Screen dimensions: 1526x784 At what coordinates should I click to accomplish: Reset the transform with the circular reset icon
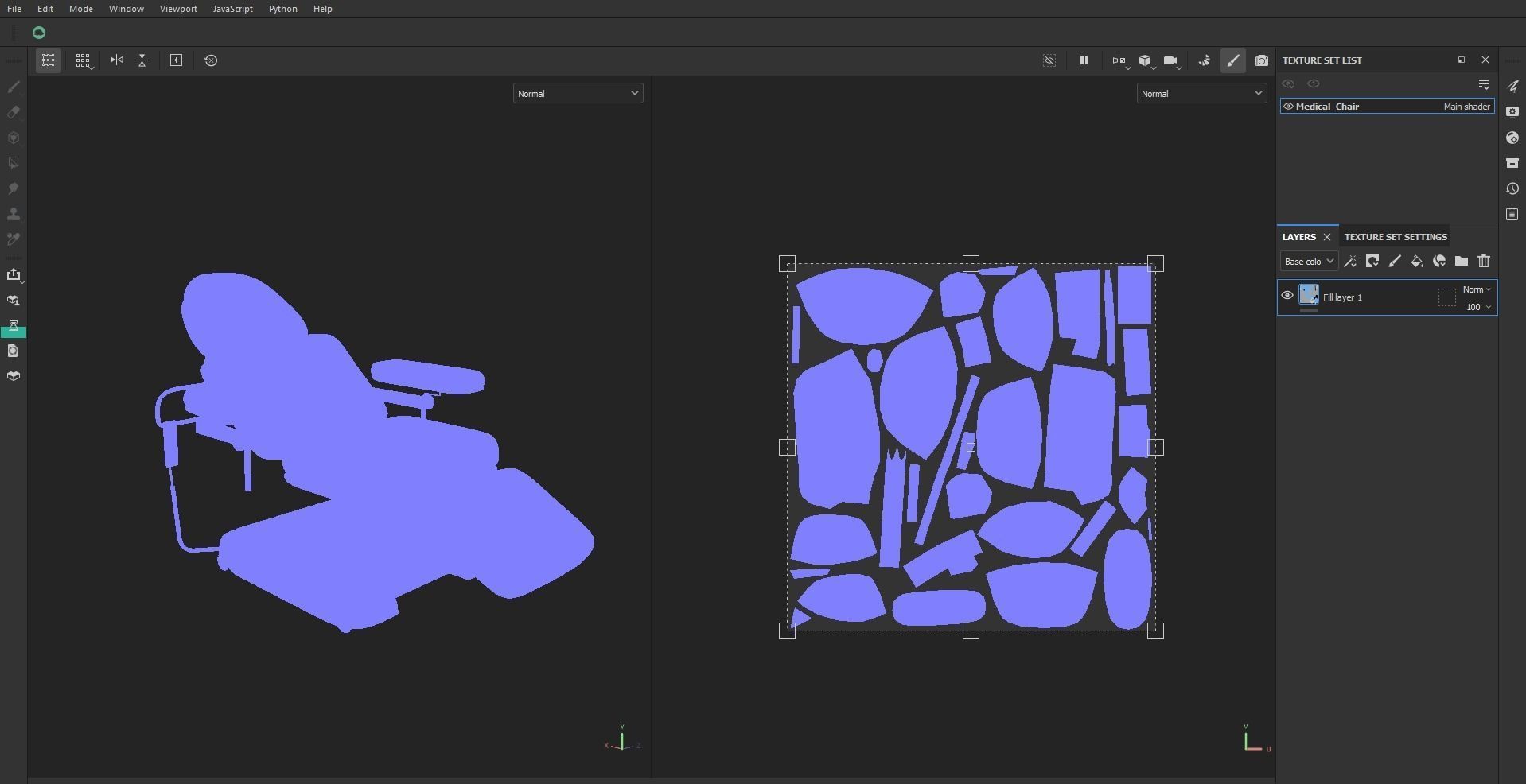[x=211, y=60]
